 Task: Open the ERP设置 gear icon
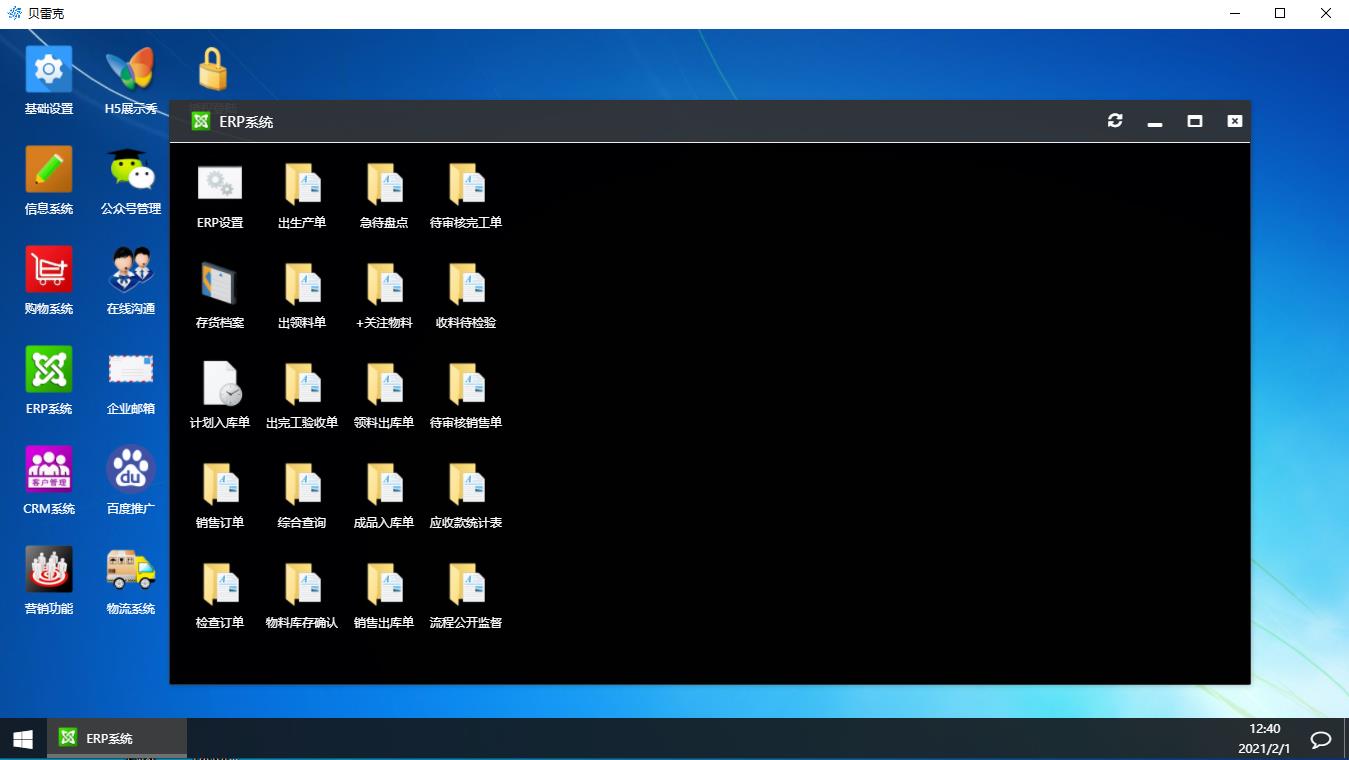(220, 185)
